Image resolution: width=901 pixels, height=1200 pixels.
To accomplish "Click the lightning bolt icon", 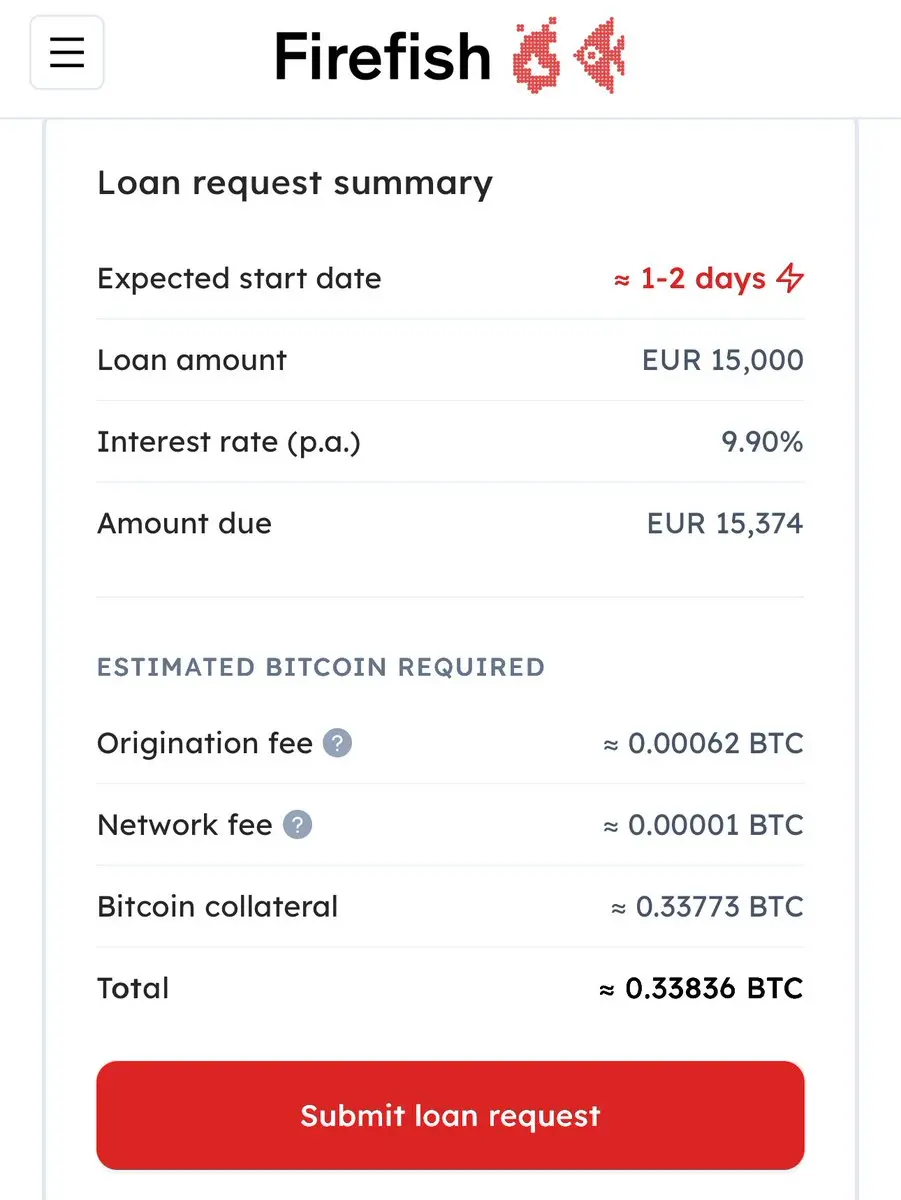I will point(790,278).
